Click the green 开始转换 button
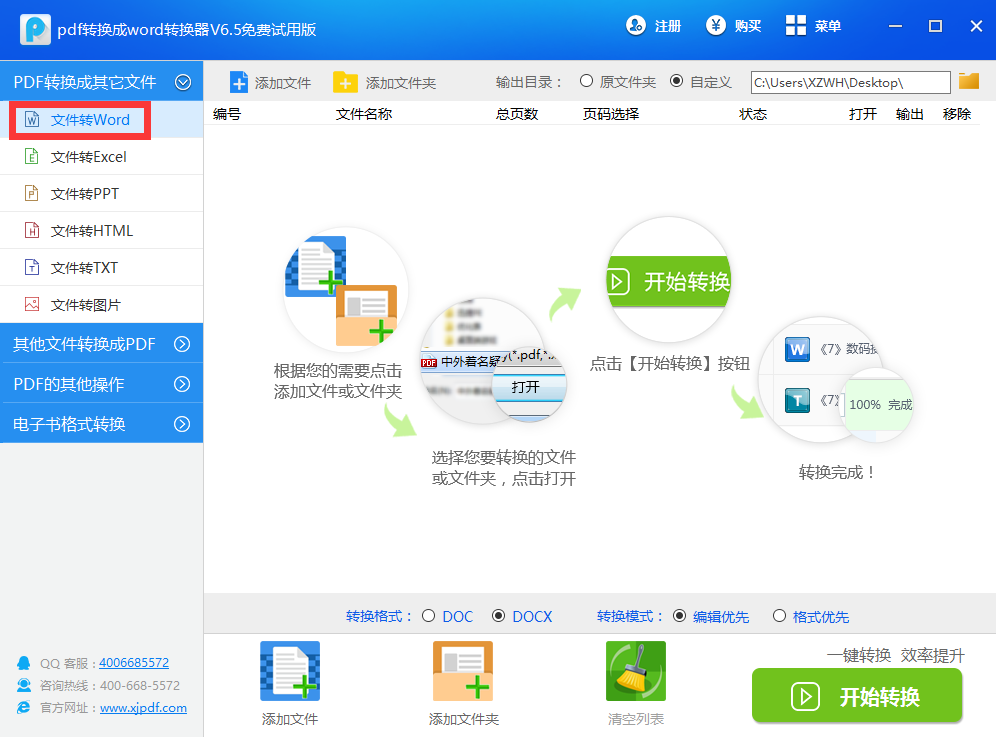The image size is (996, 737). click(x=856, y=695)
